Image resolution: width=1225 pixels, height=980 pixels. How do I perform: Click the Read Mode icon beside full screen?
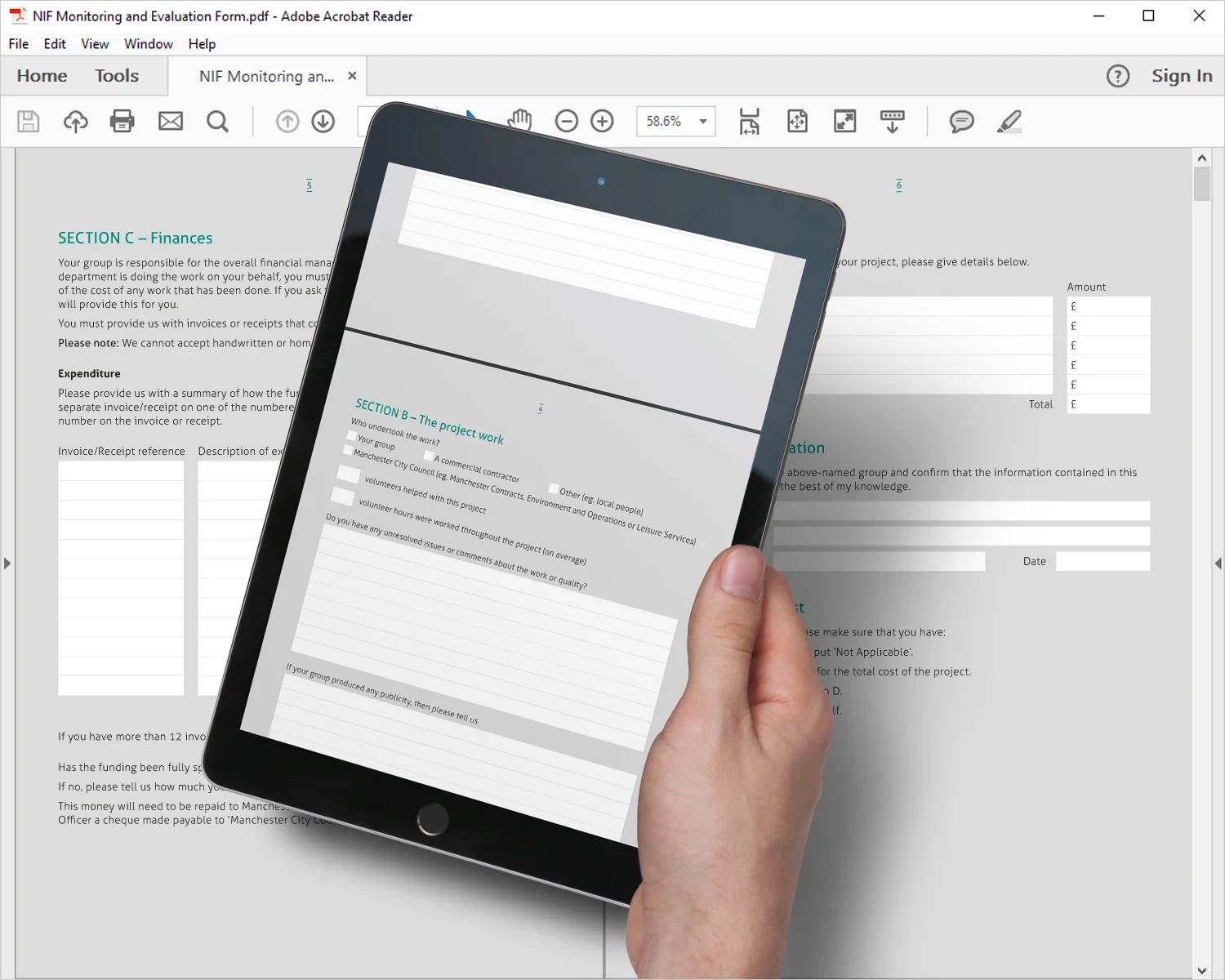[893, 122]
